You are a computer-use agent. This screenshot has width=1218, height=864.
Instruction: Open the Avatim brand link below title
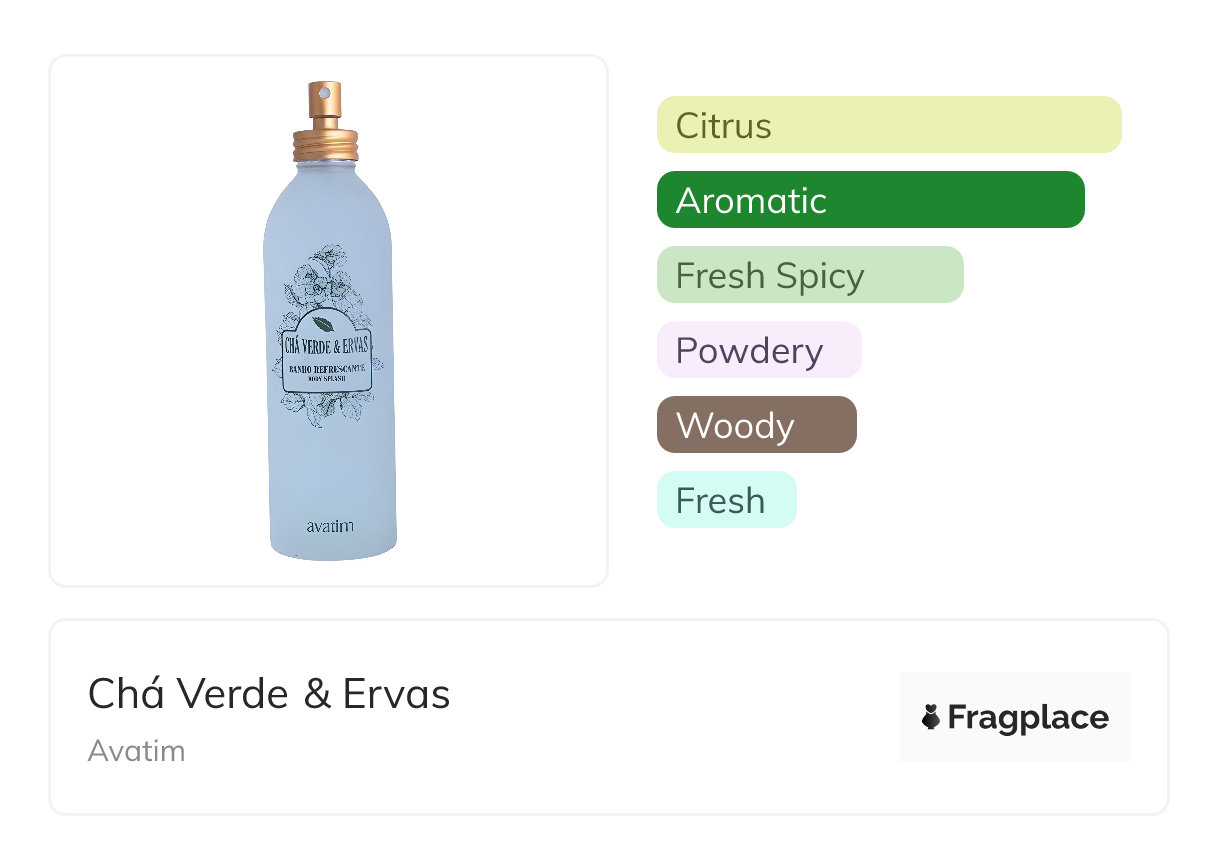(136, 750)
